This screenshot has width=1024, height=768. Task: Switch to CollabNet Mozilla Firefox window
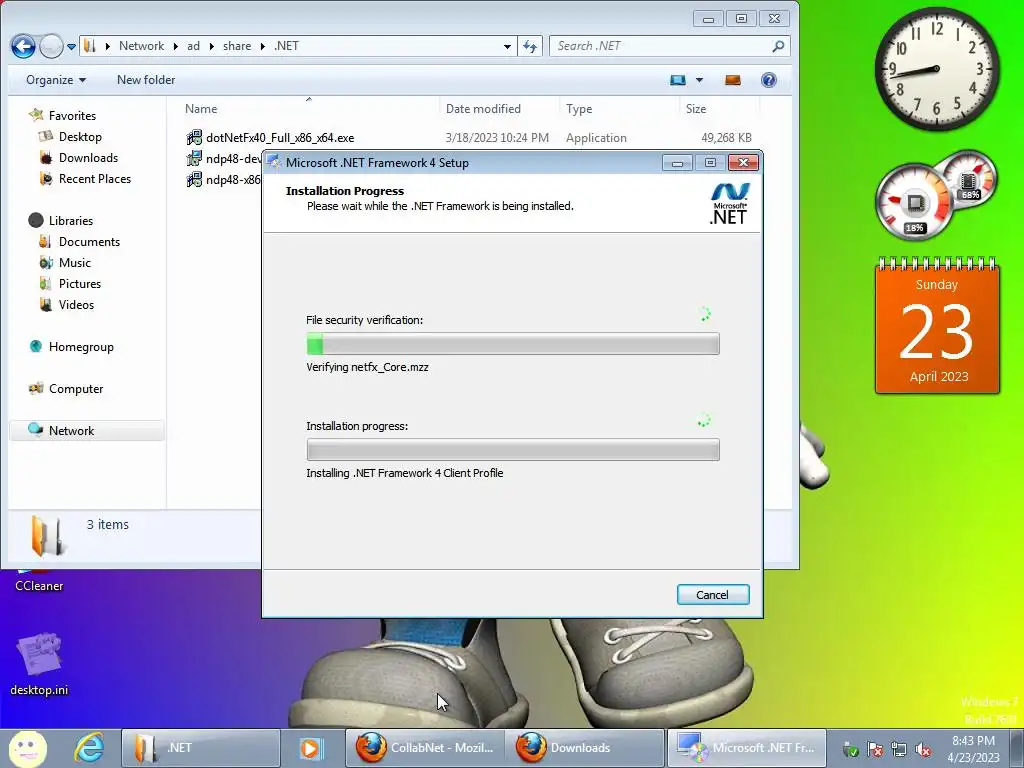424,748
